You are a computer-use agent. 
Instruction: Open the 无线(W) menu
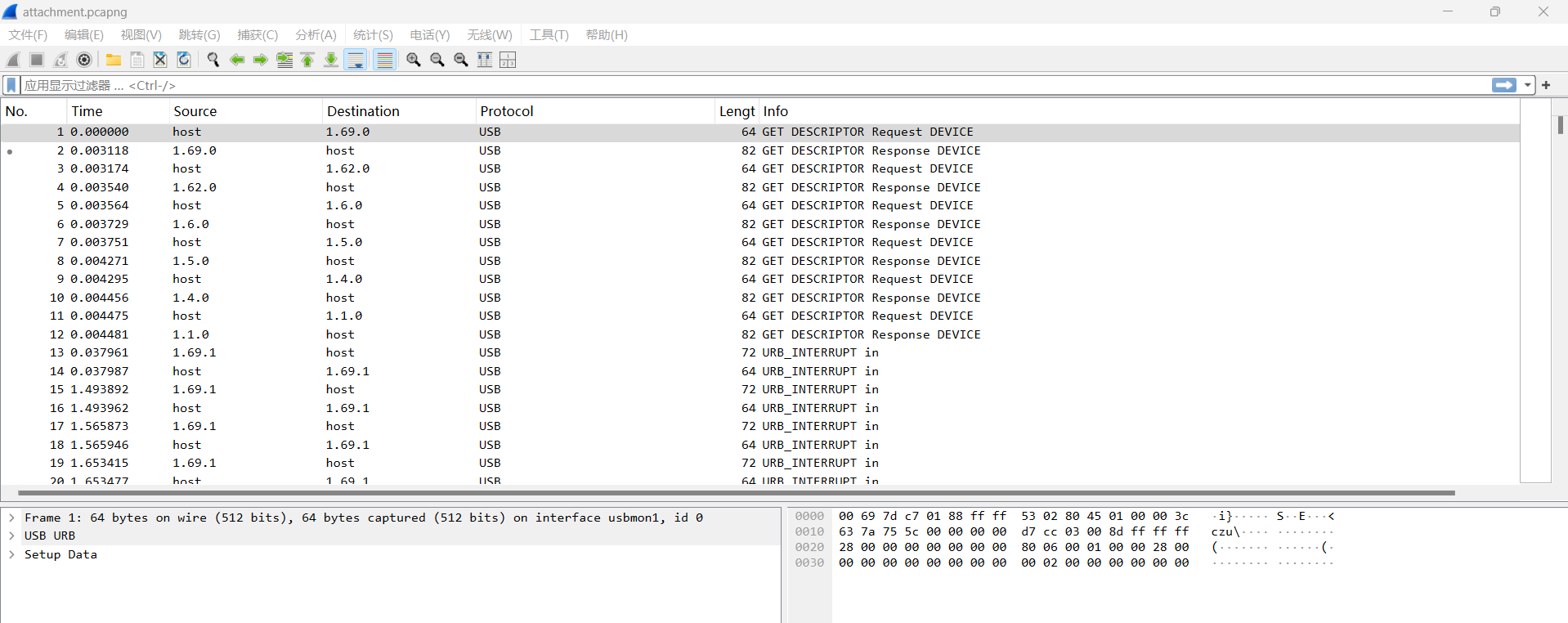click(x=490, y=35)
